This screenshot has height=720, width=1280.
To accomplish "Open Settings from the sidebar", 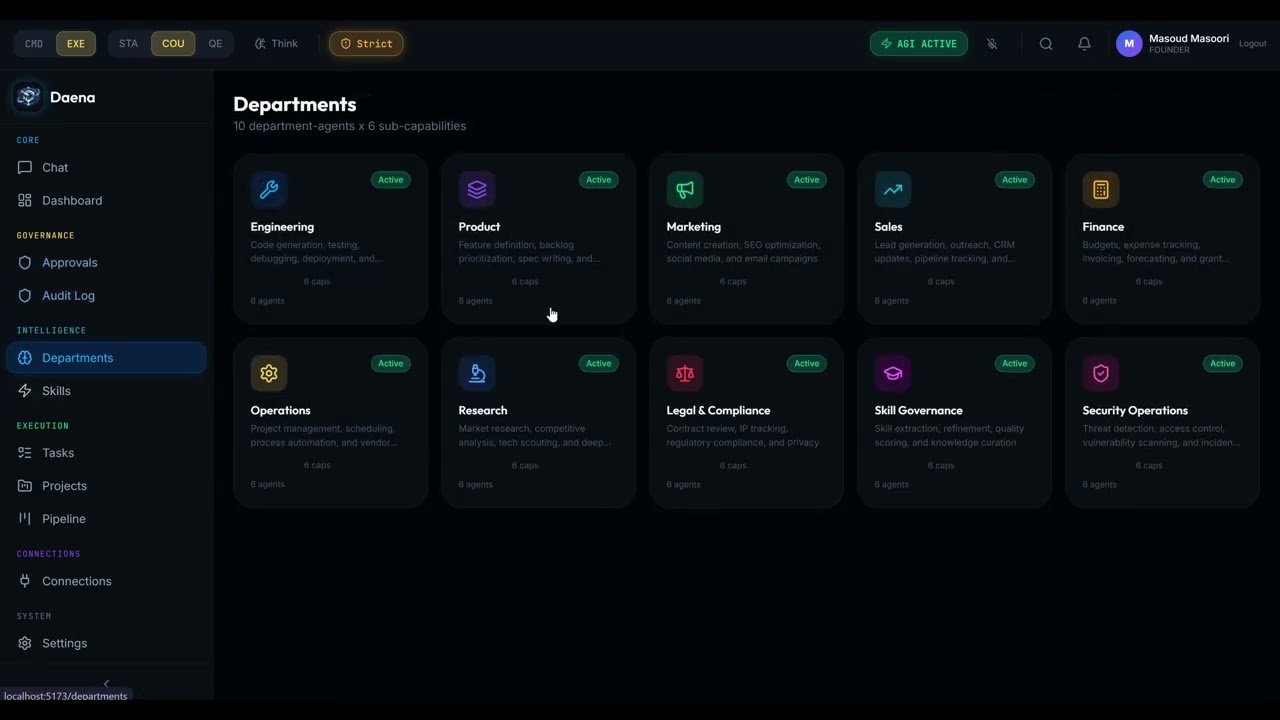I will tap(106, 643).
